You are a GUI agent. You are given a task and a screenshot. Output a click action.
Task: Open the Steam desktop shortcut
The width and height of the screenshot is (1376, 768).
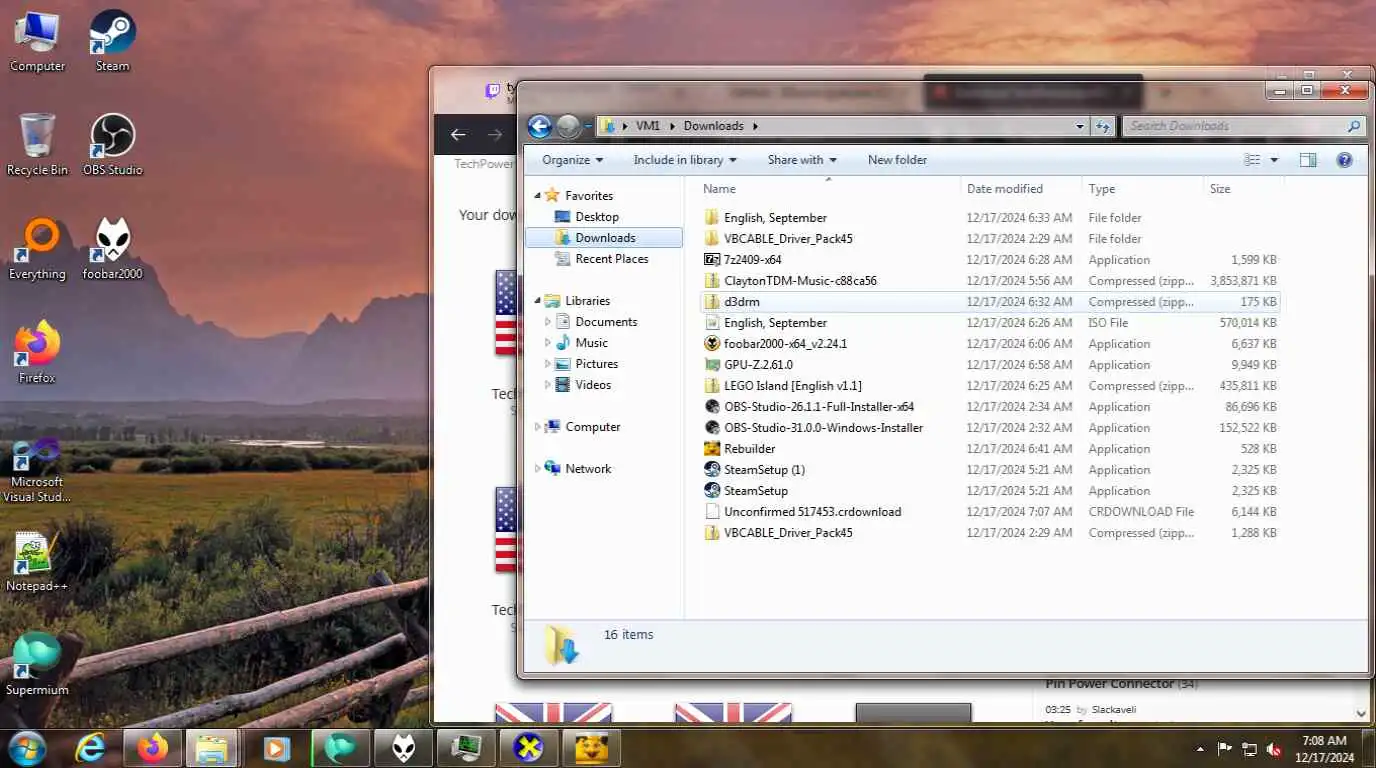click(x=112, y=41)
